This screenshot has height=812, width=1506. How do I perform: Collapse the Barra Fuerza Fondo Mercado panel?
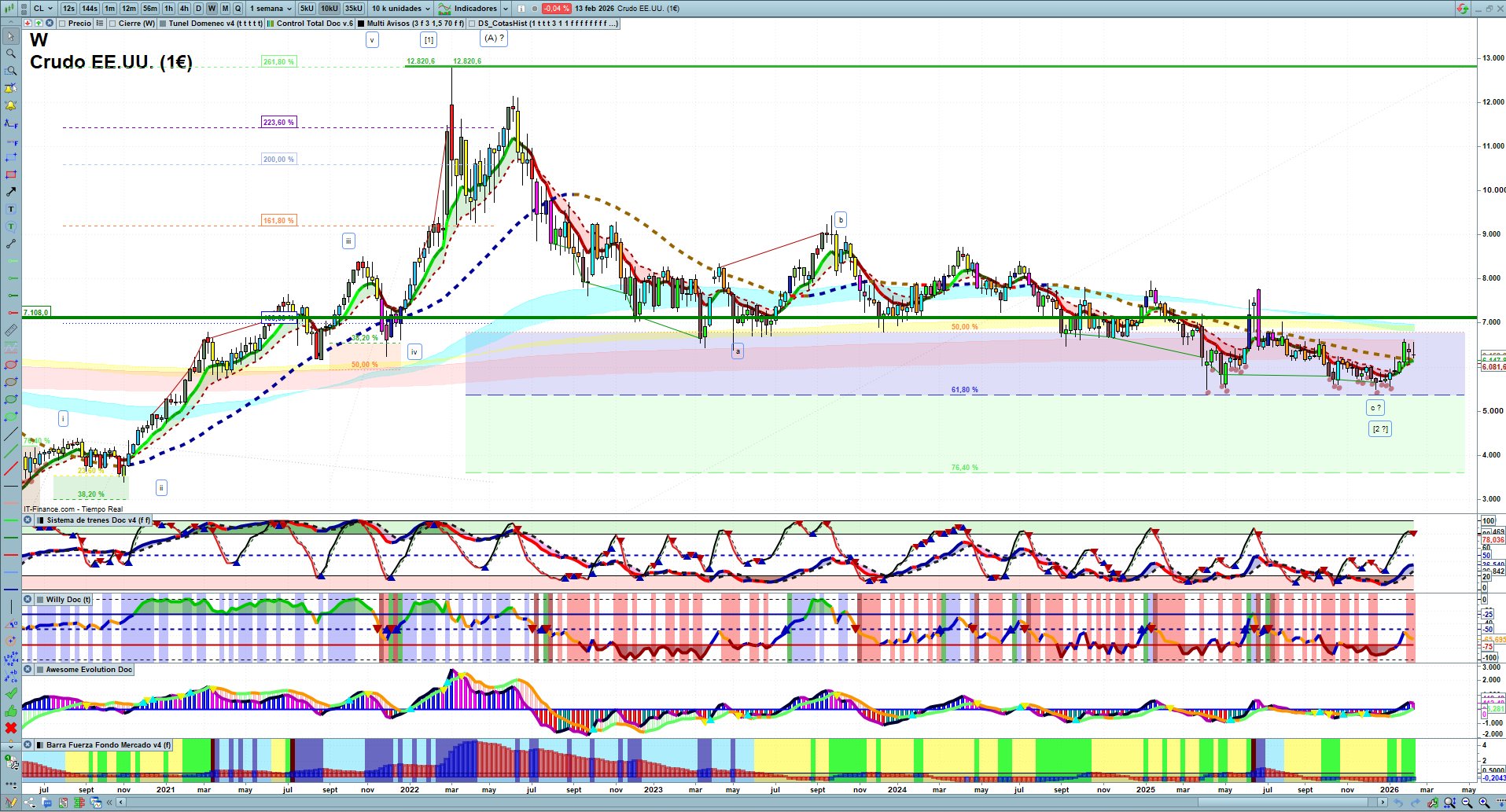click(x=28, y=745)
